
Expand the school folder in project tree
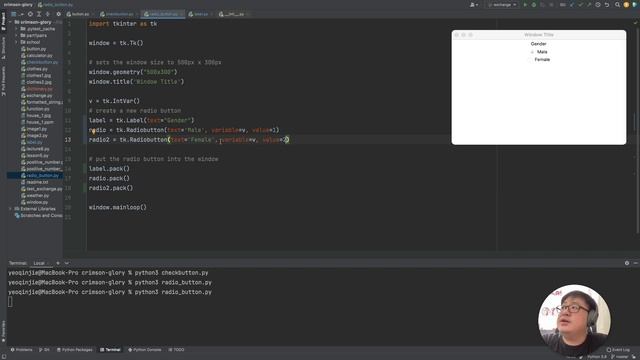pyautogui.click(x=17, y=42)
